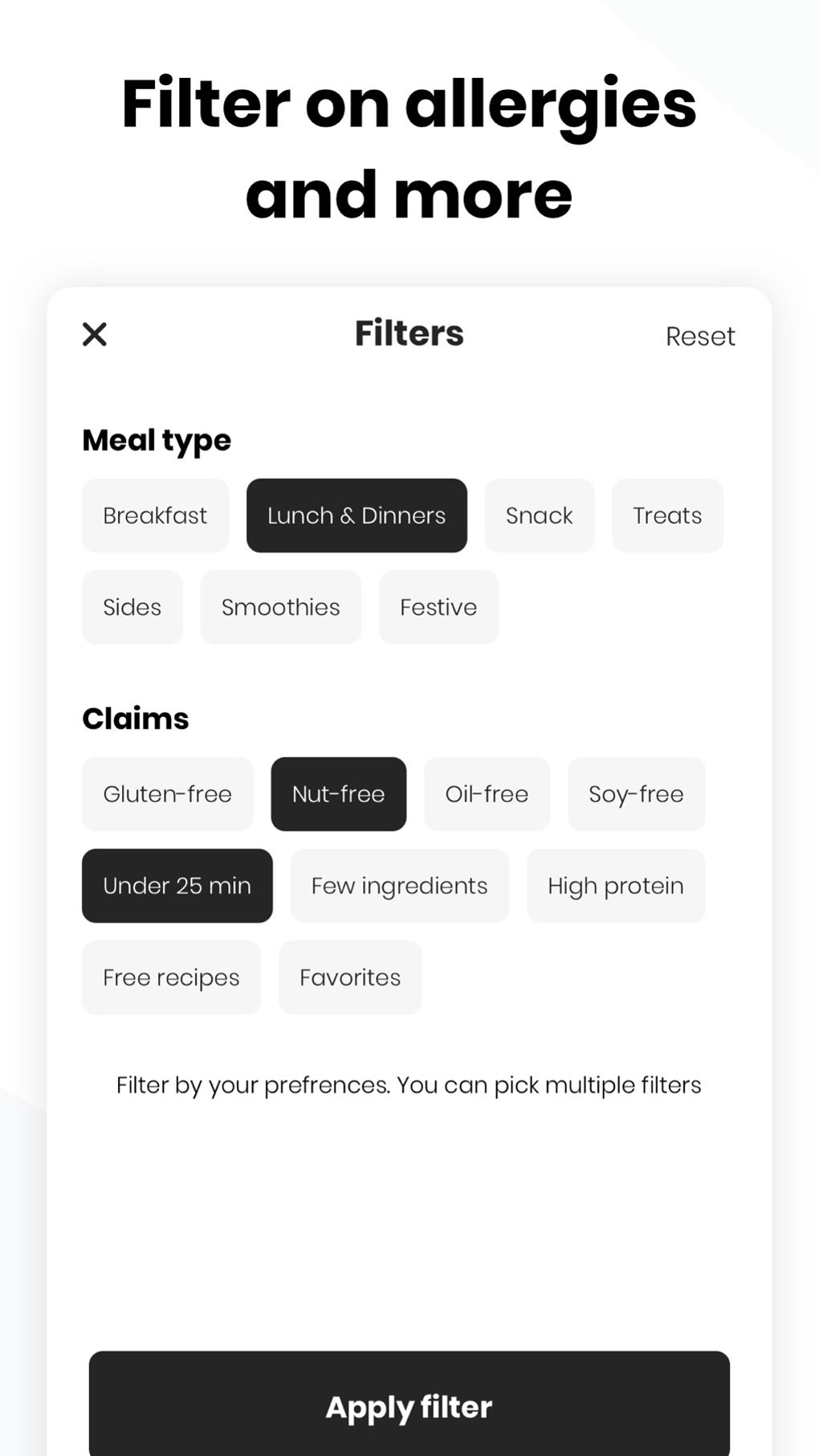Viewport: 819px width, 1456px height.
Task: Filter by Favorites chip
Action: (350, 977)
